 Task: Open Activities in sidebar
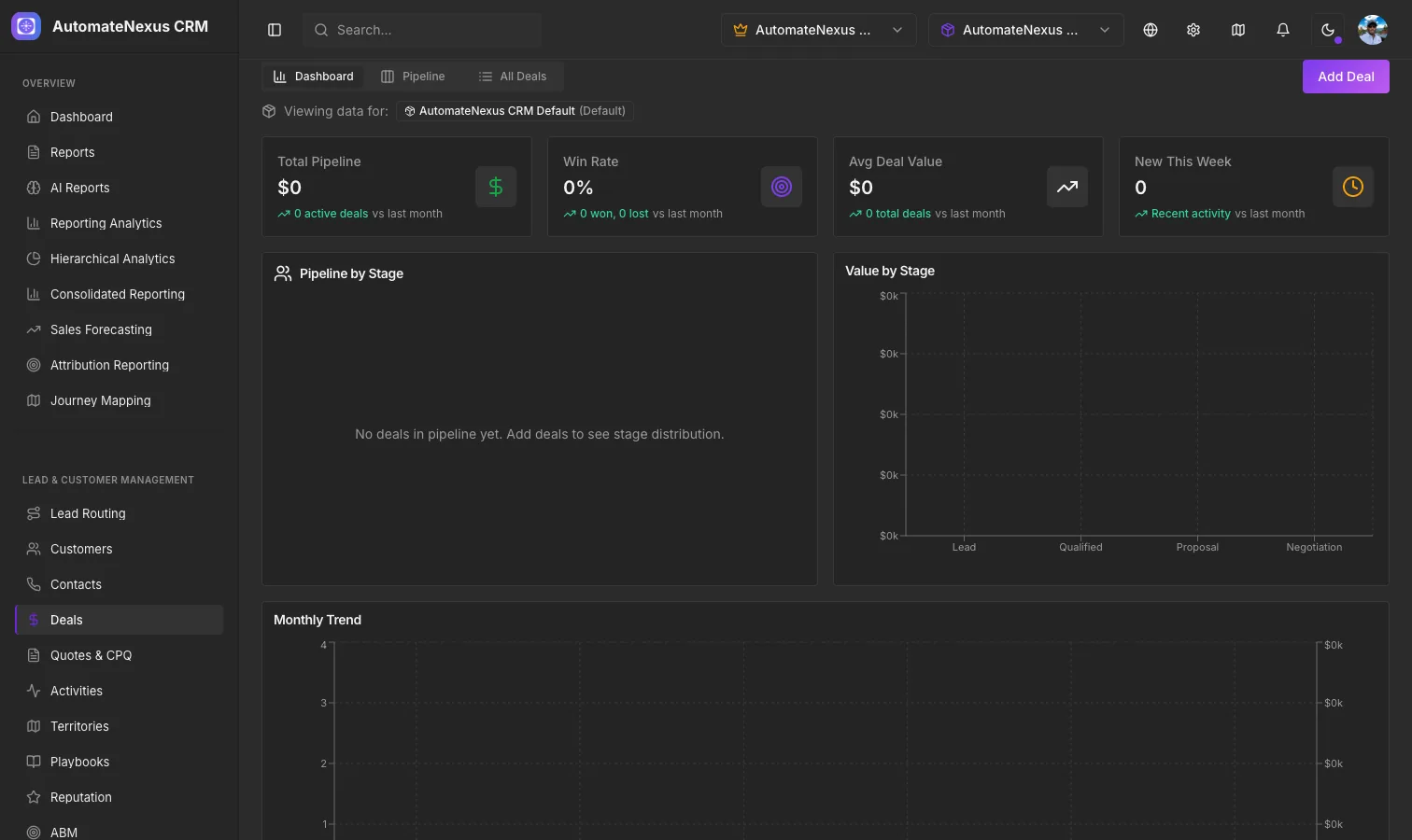coord(120,691)
